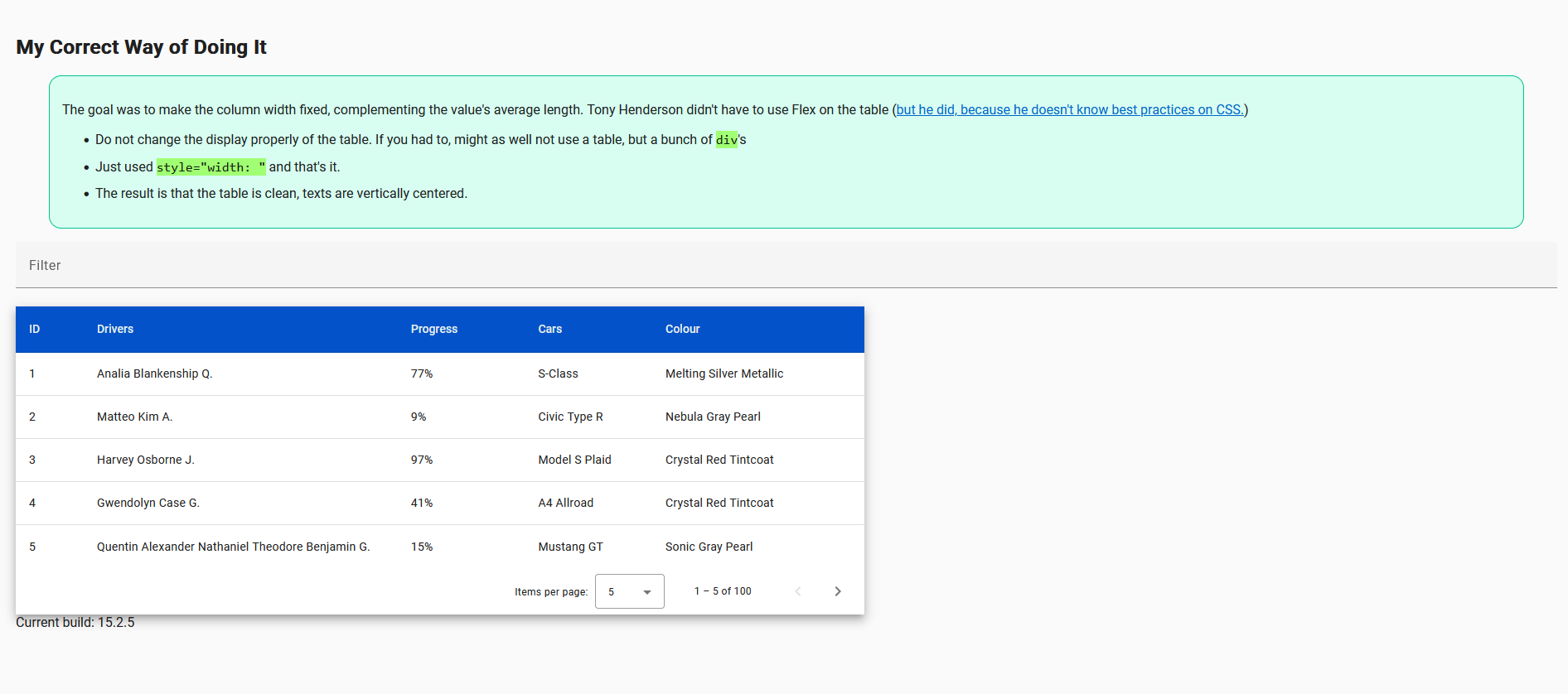
Task: Click the 1 – 5 of 100 range label
Action: point(723,591)
